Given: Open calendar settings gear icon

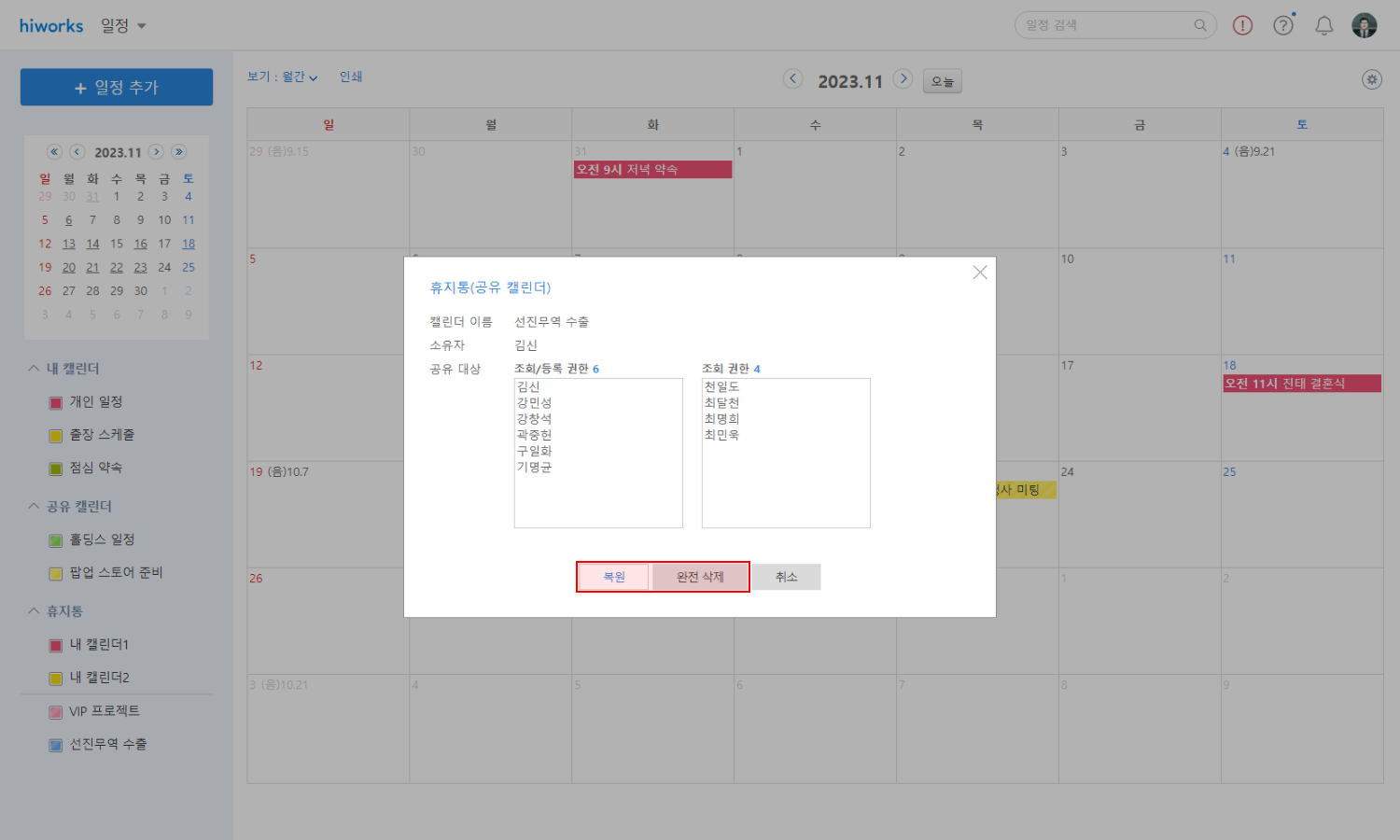Looking at the screenshot, I should pos(1371,80).
